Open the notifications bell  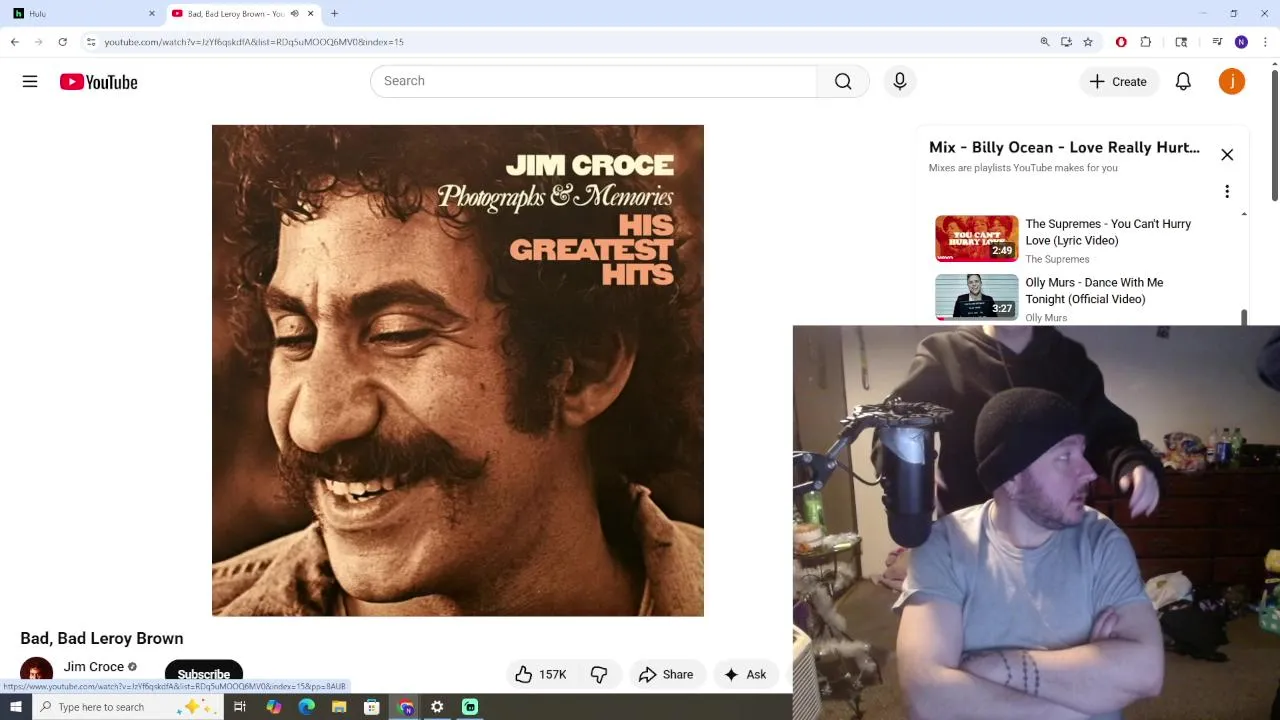click(1183, 82)
